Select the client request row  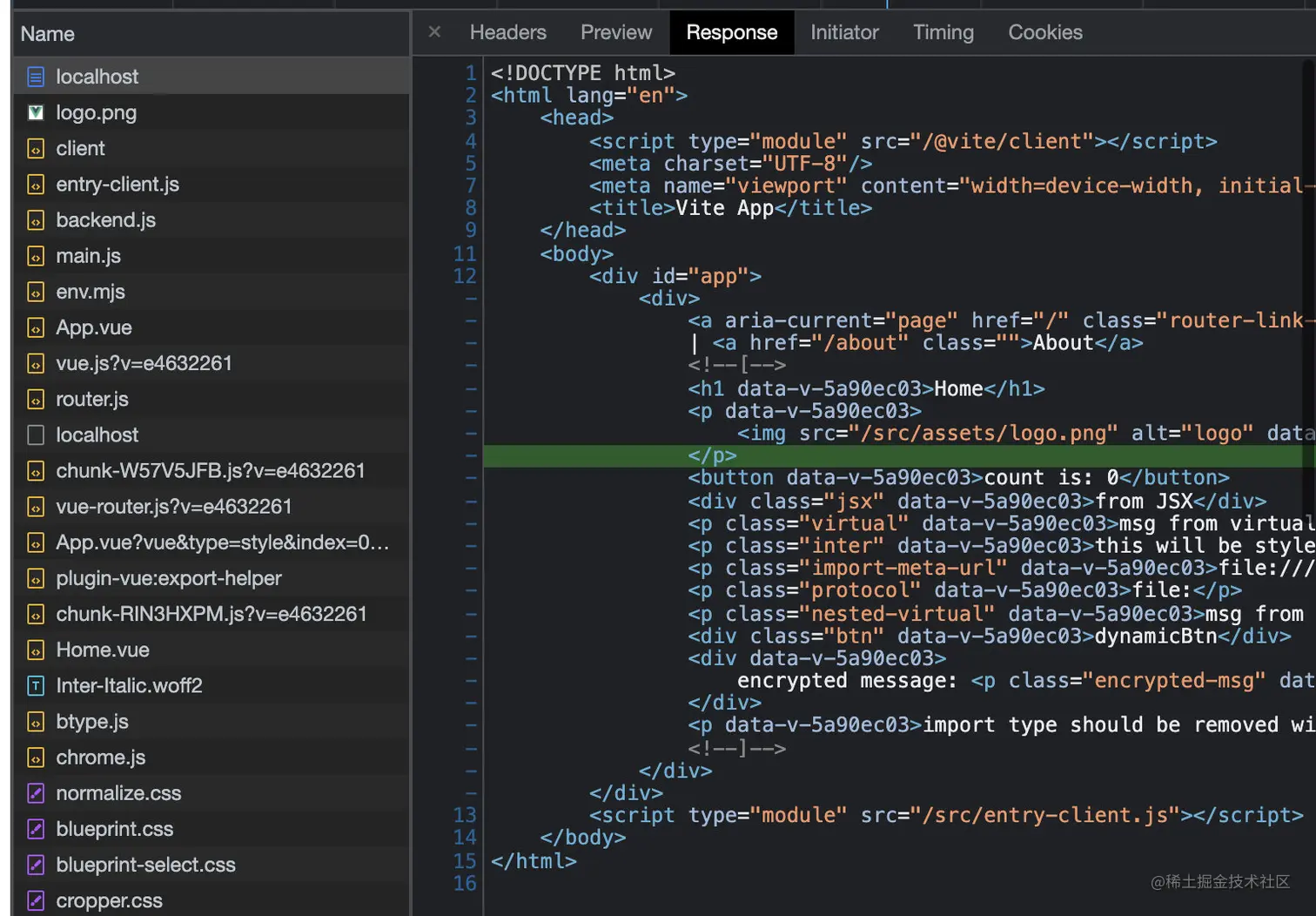click(211, 149)
